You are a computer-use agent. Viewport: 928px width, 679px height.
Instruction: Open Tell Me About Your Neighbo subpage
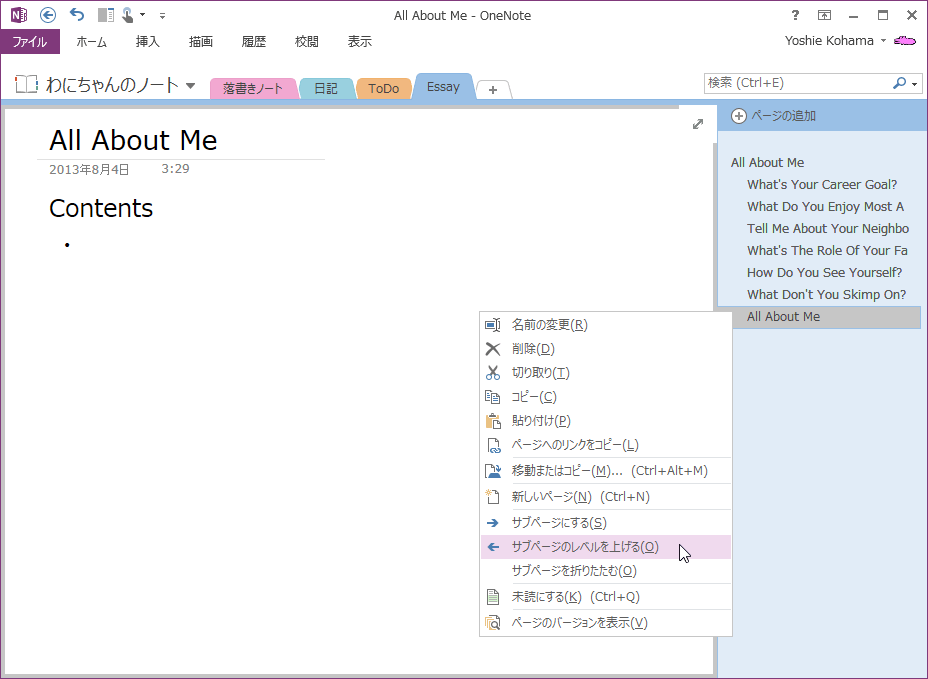click(827, 228)
